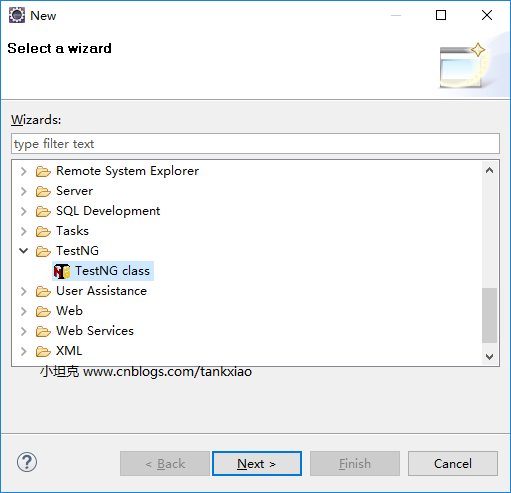
Task: Select the Web label
Action: click(x=69, y=311)
